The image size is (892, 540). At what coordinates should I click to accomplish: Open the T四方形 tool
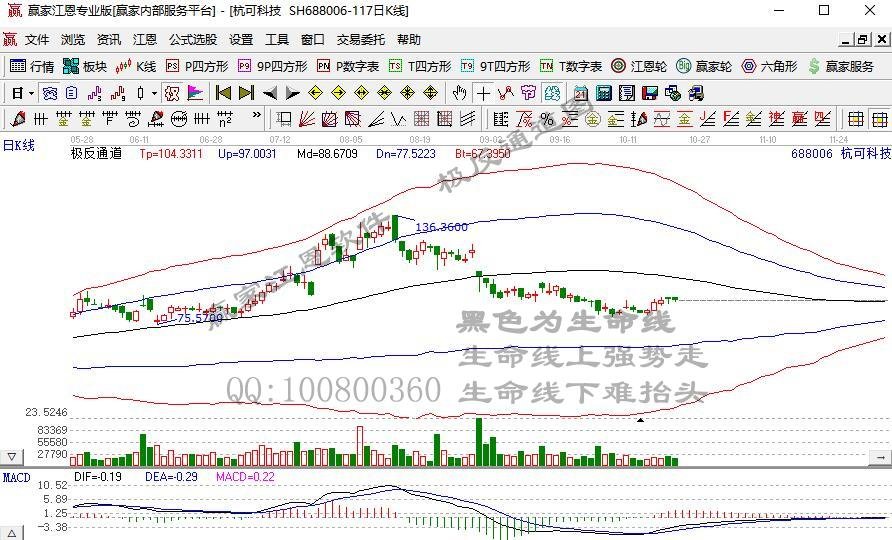click(420, 67)
